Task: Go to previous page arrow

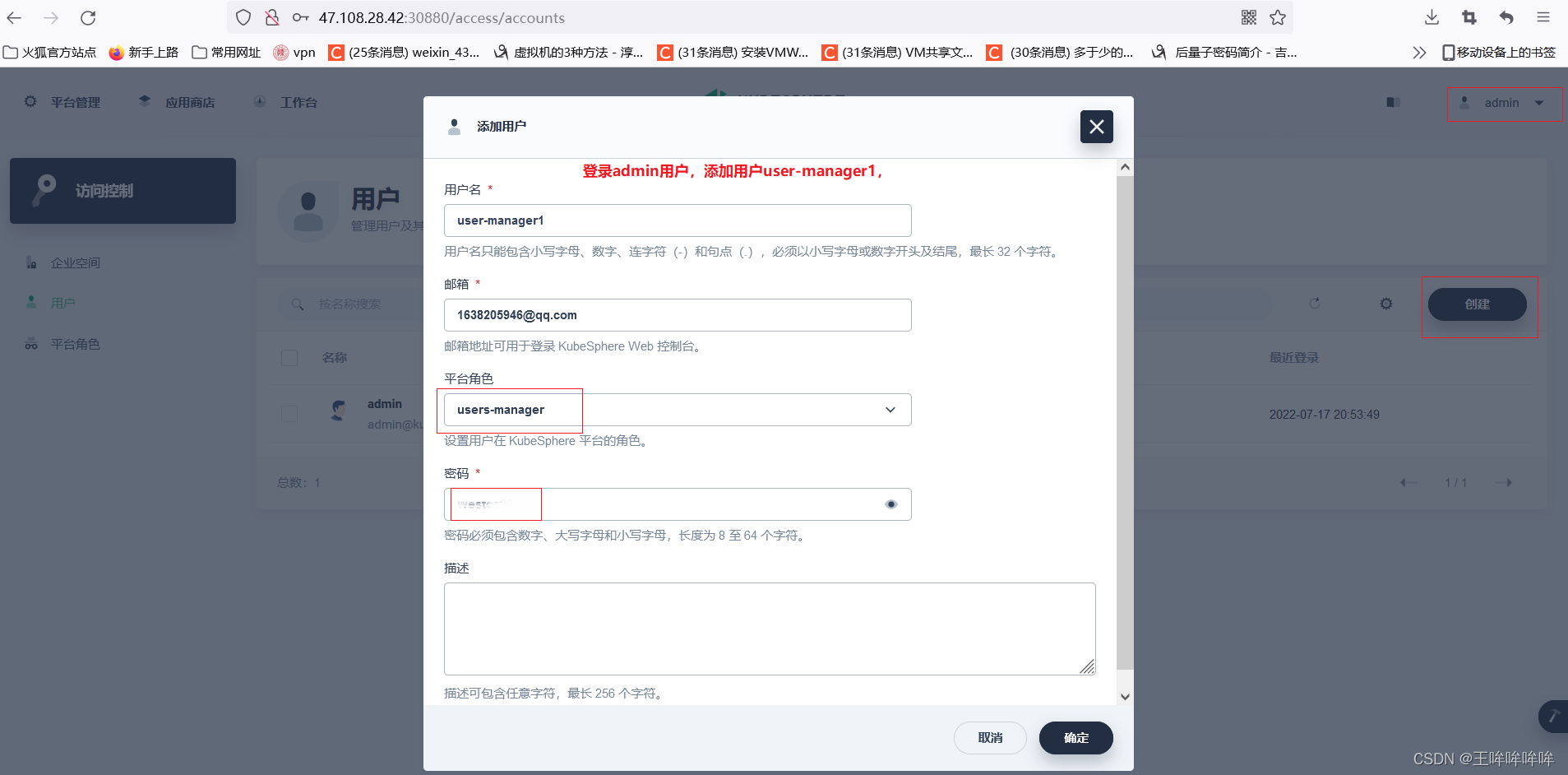Action: coord(1408,483)
